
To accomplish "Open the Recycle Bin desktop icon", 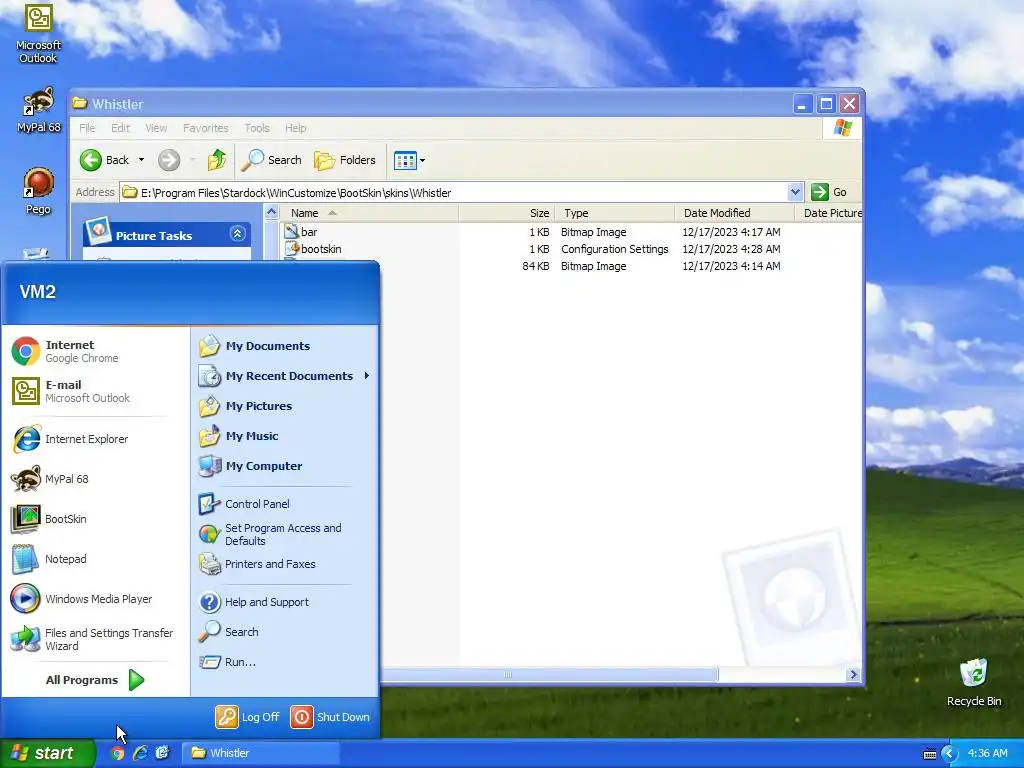I will click(x=974, y=682).
